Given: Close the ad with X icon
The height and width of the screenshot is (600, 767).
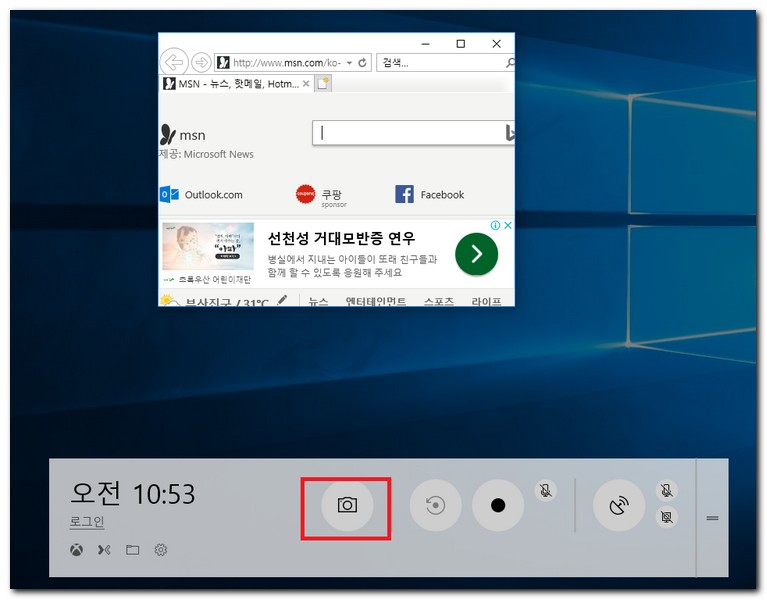Looking at the screenshot, I should (508, 225).
